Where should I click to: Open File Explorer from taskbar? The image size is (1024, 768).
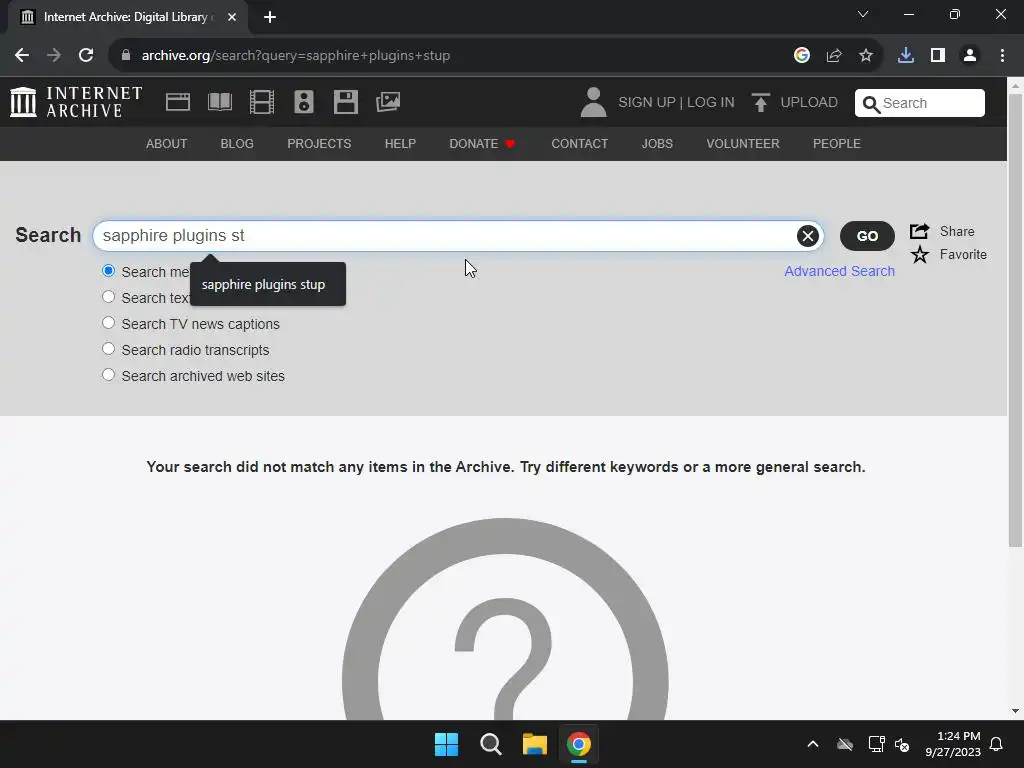pos(535,744)
